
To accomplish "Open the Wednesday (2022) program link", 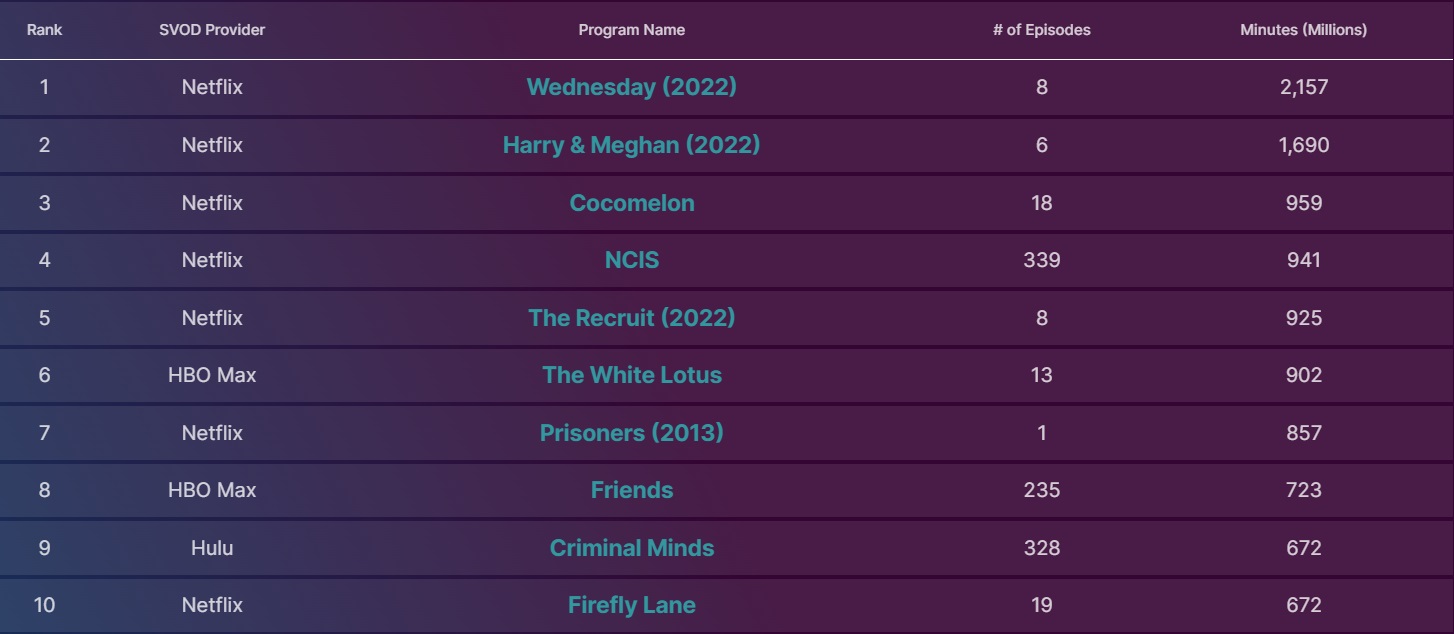I will pyautogui.click(x=631, y=87).
